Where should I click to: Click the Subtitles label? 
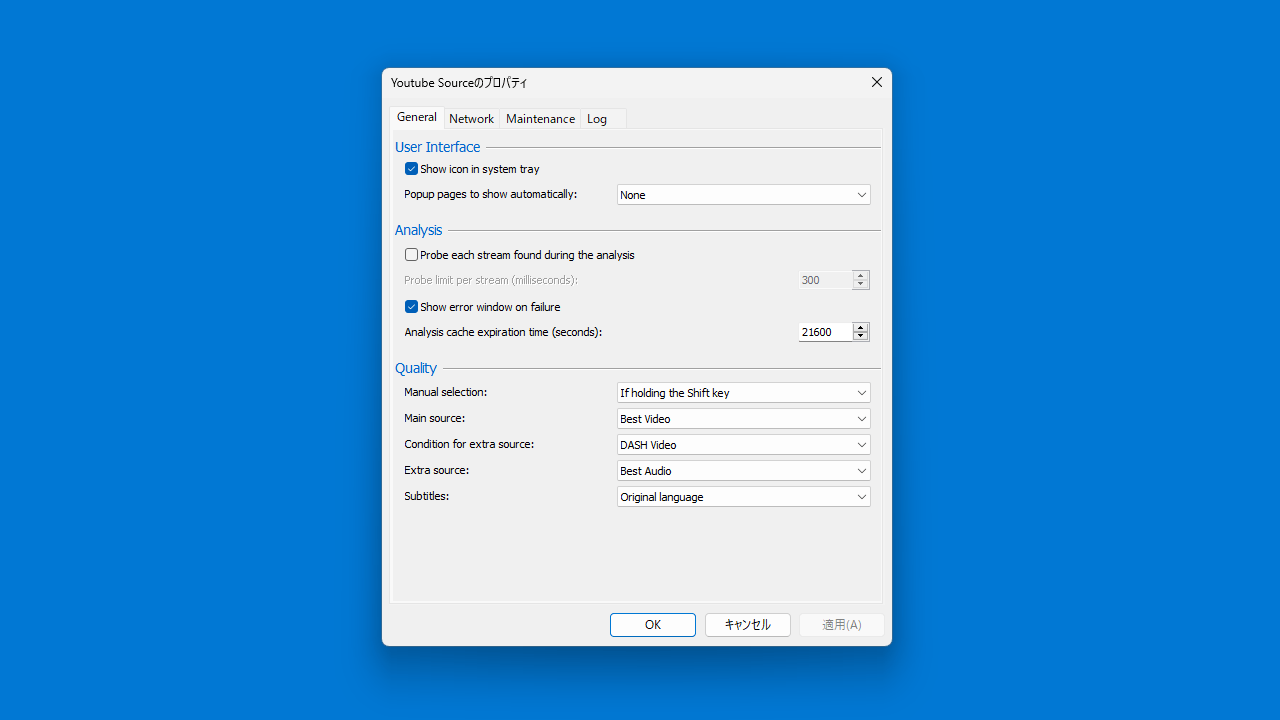(x=427, y=496)
